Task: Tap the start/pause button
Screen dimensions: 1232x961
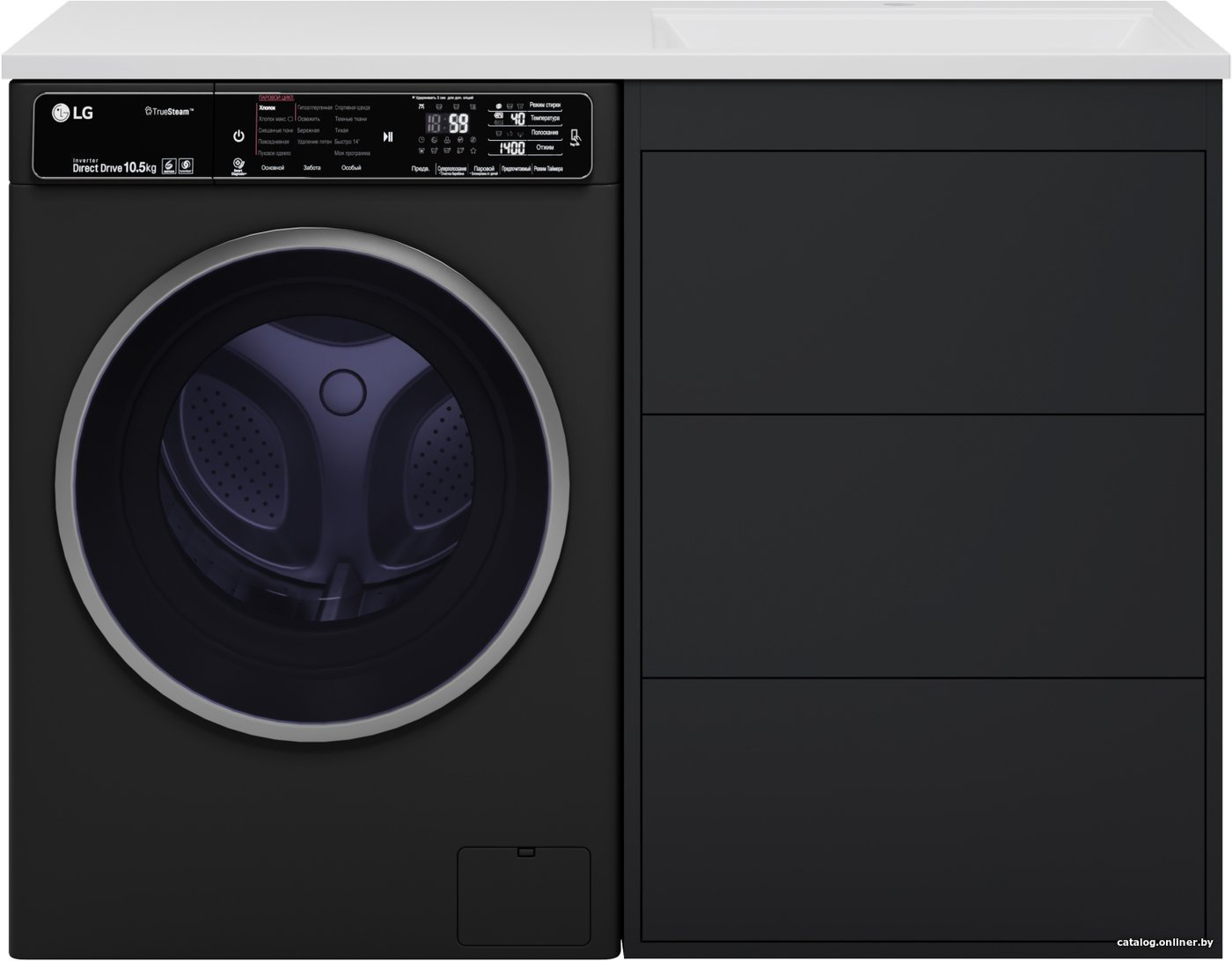Action: click(x=388, y=136)
